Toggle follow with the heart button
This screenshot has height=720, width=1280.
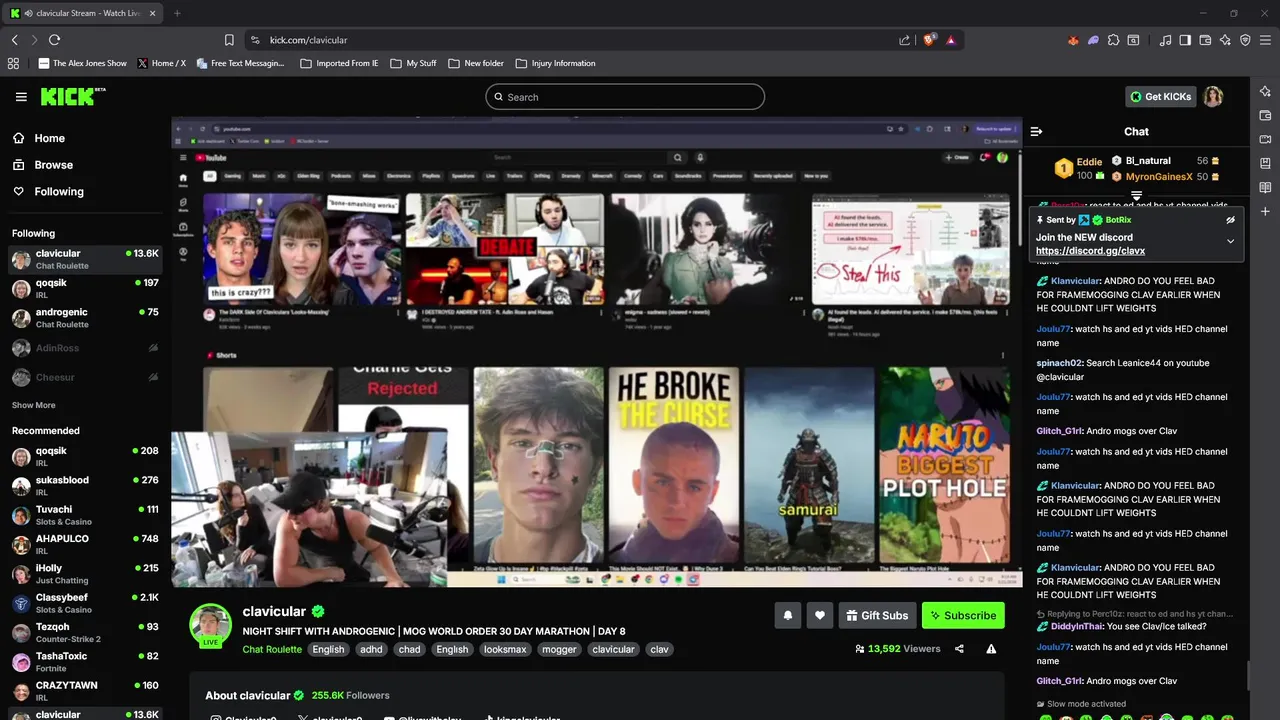click(x=819, y=615)
